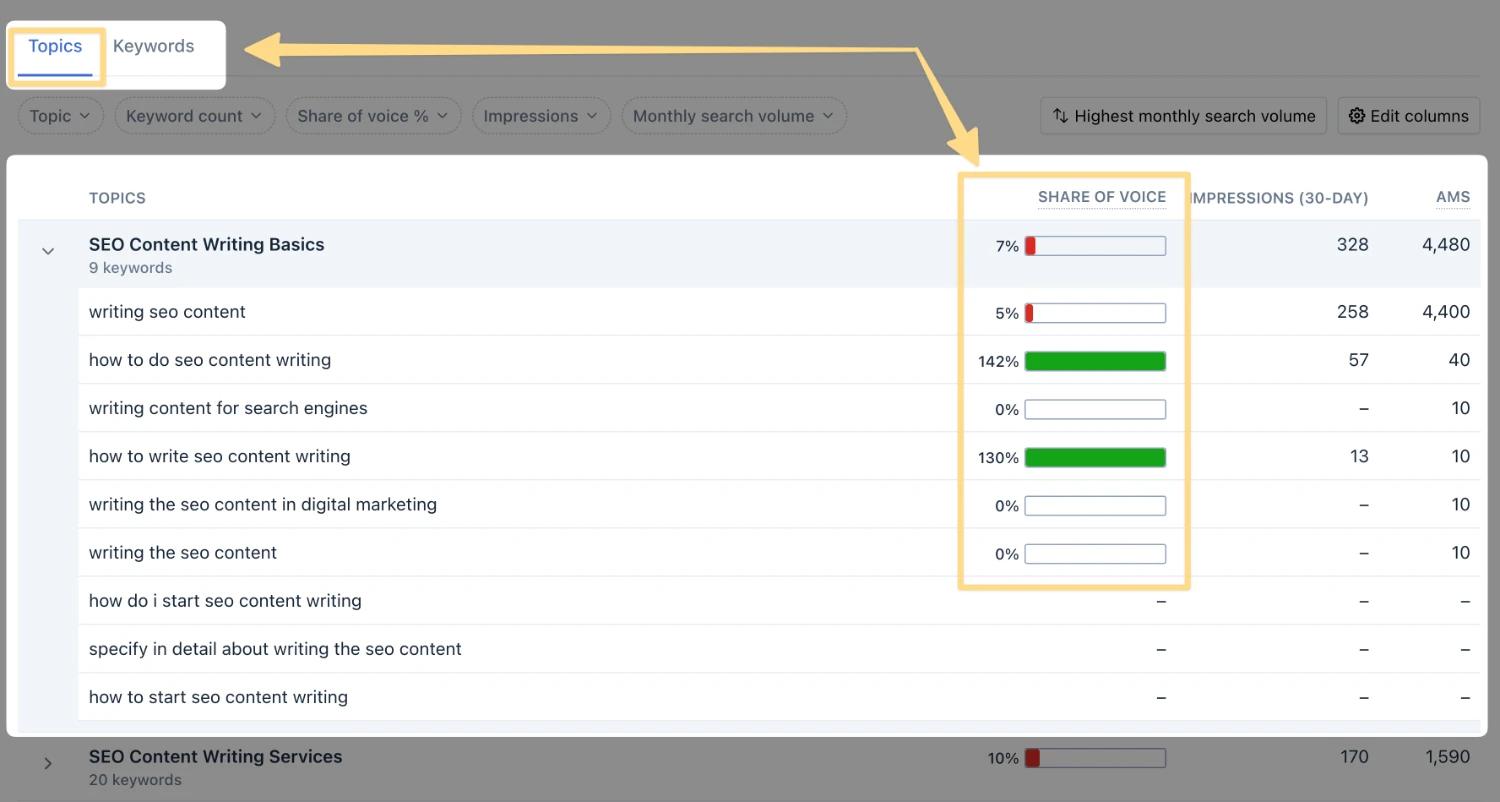The width and height of the screenshot is (1500, 802).
Task: Click the 4,400 AMS value
Action: [1446, 312]
